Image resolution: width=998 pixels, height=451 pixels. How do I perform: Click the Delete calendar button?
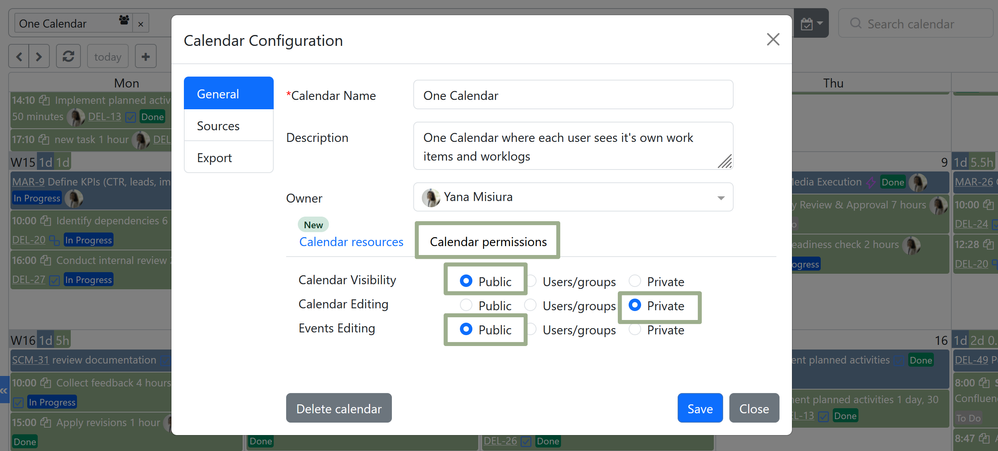[339, 408]
